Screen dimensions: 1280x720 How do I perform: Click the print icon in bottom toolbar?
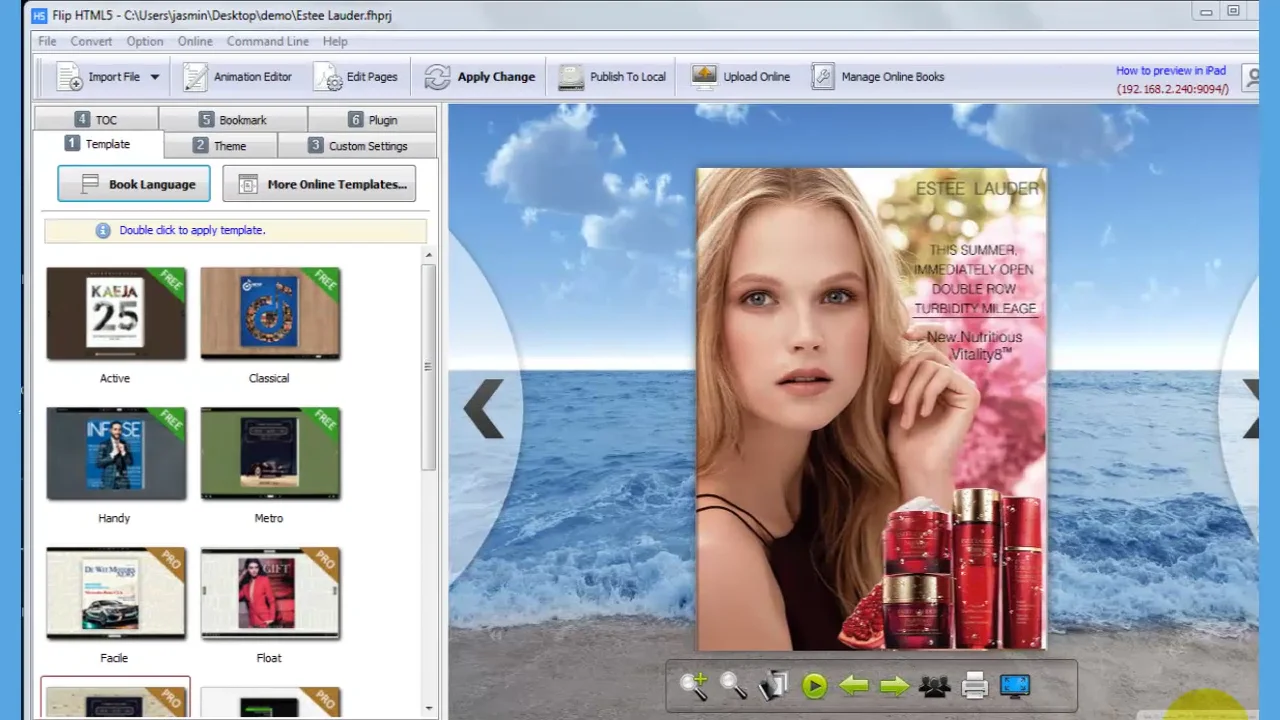pyautogui.click(x=974, y=686)
